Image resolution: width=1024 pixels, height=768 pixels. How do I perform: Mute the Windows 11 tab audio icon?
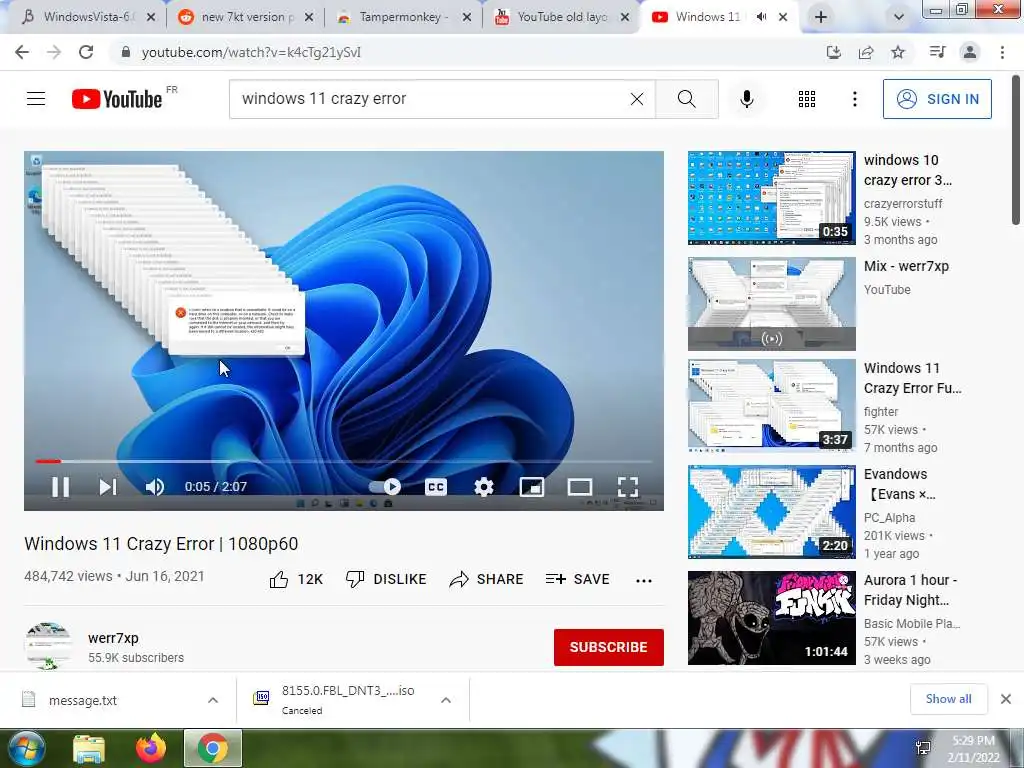click(761, 17)
